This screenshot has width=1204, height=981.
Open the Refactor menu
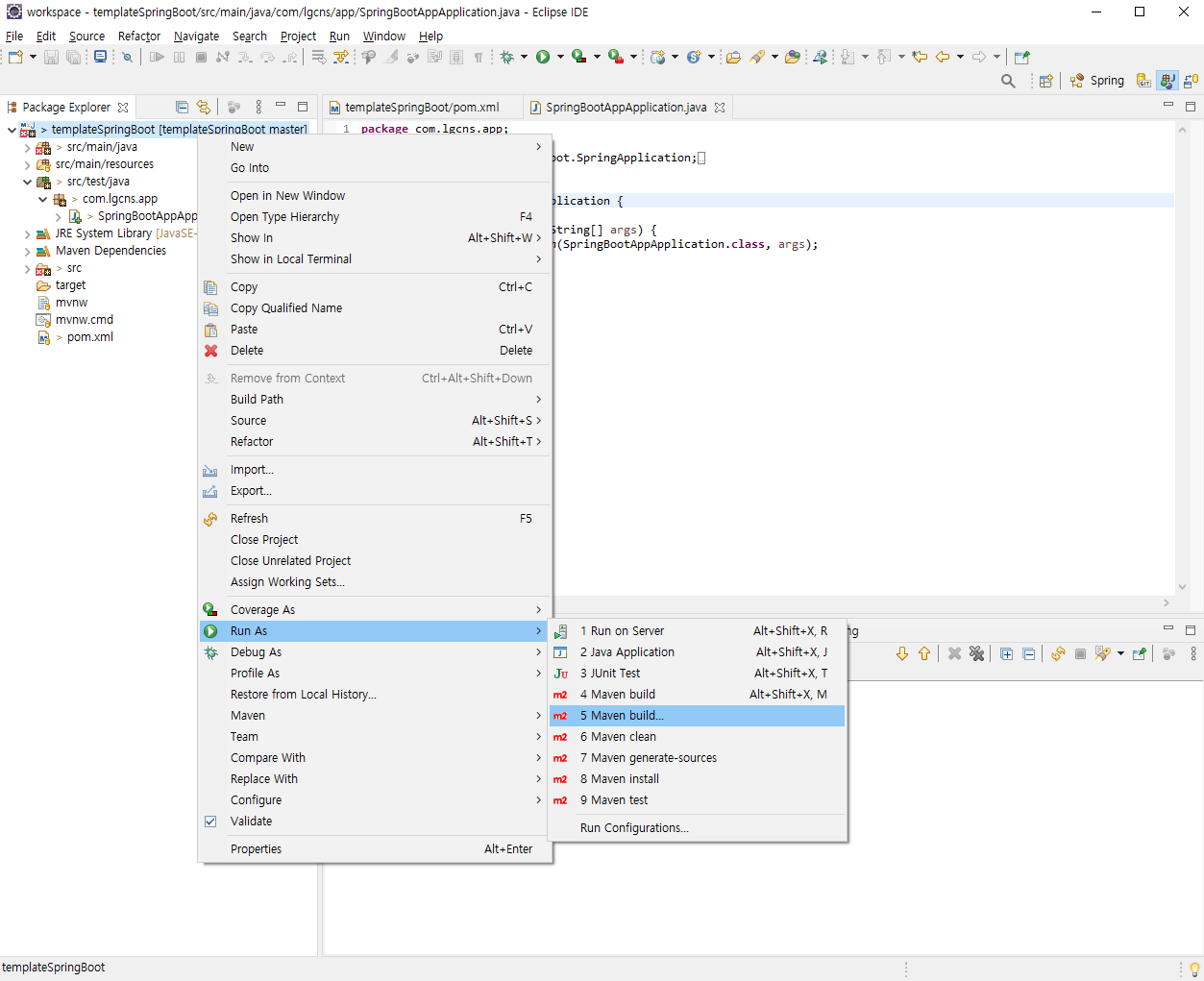[139, 36]
